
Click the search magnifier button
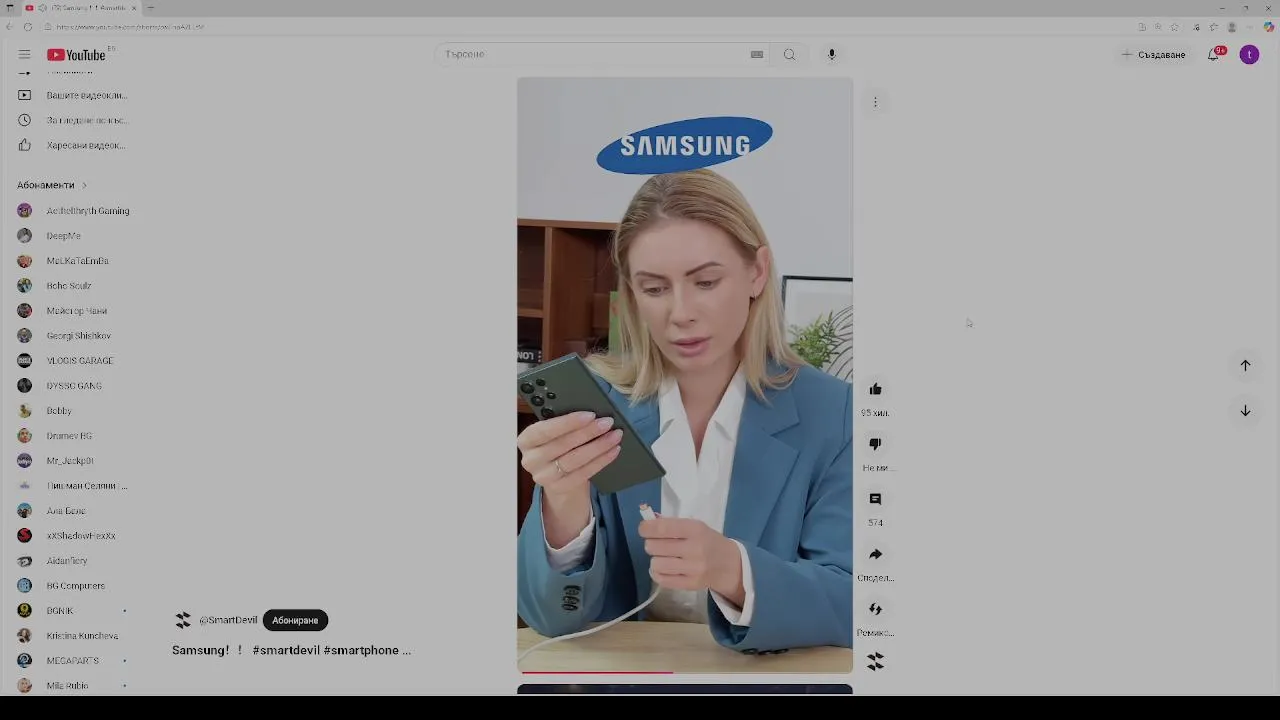pyautogui.click(x=790, y=54)
